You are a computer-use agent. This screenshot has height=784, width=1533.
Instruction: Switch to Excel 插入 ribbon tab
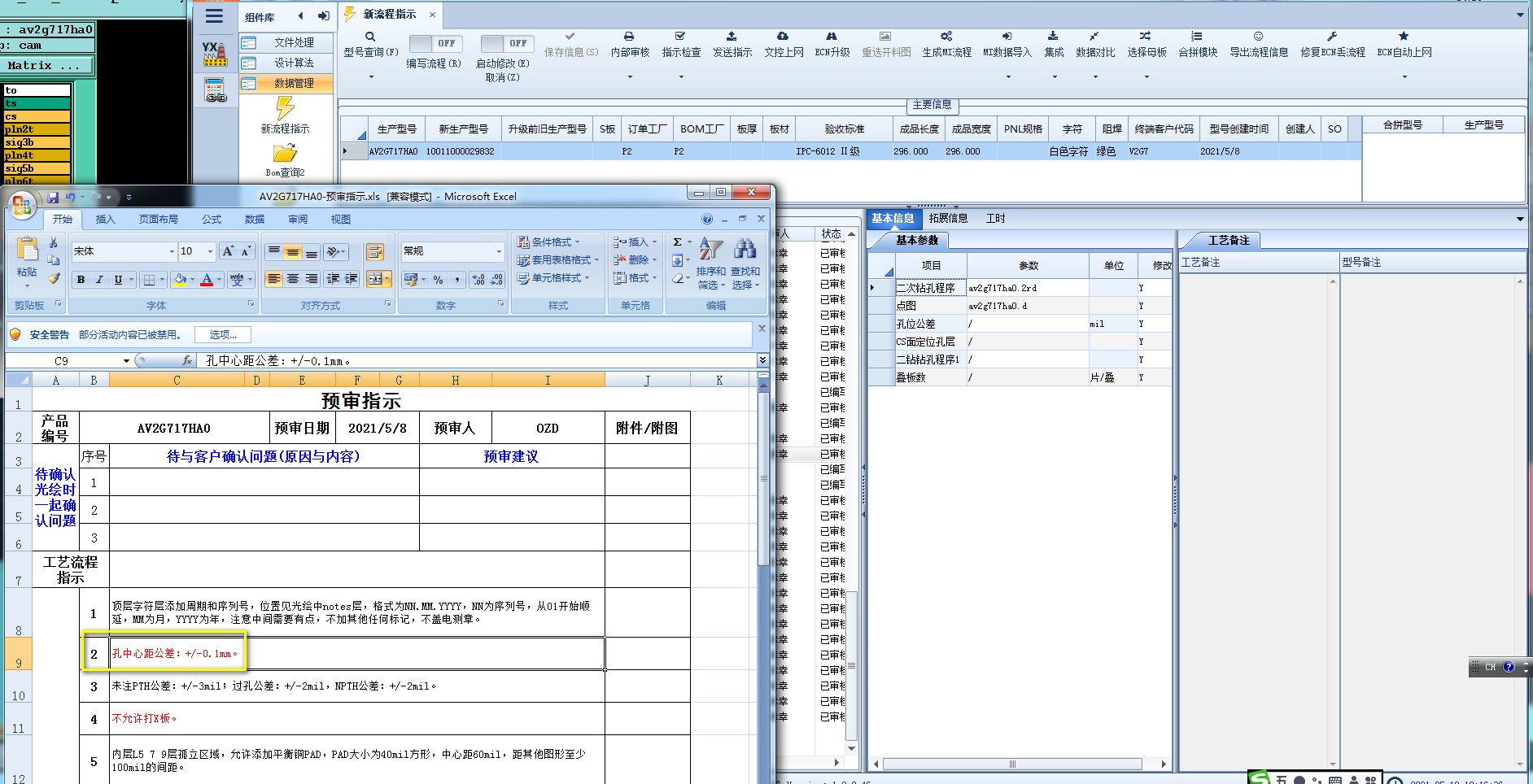coord(105,220)
